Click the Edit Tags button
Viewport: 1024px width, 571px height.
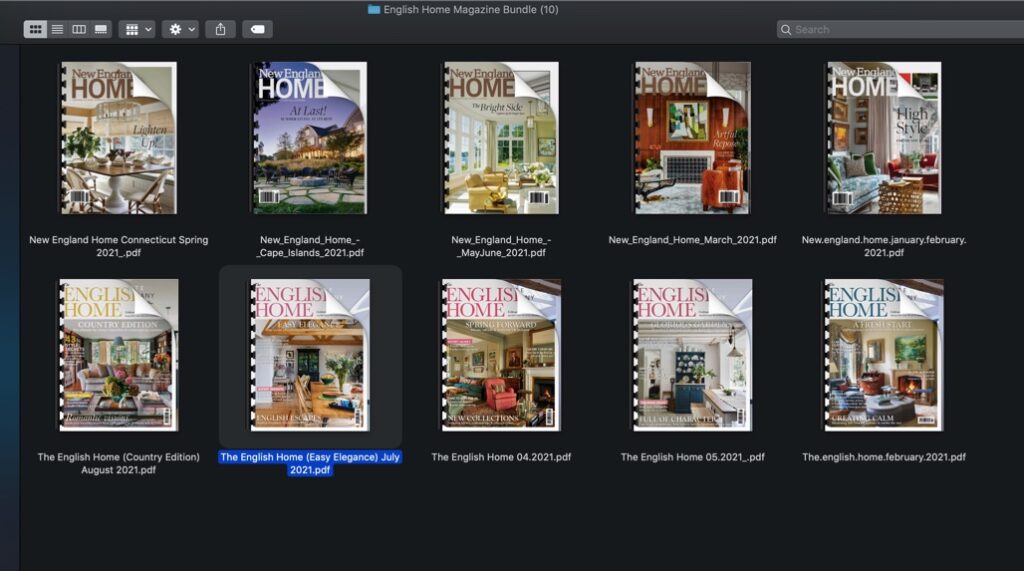click(257, 29)
